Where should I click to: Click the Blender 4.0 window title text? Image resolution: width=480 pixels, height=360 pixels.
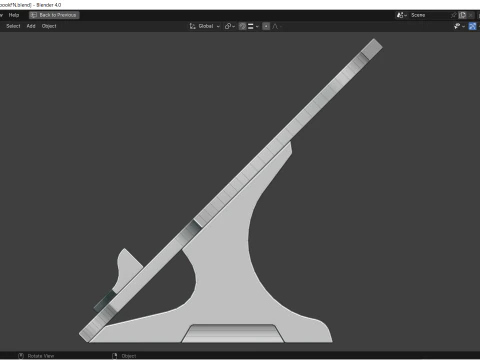[49, 5]
